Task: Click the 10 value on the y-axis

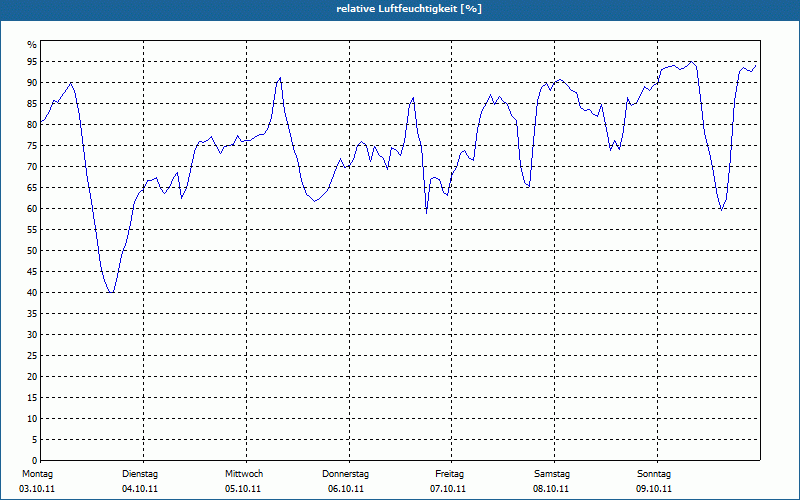Action: [x=32, y=418]
